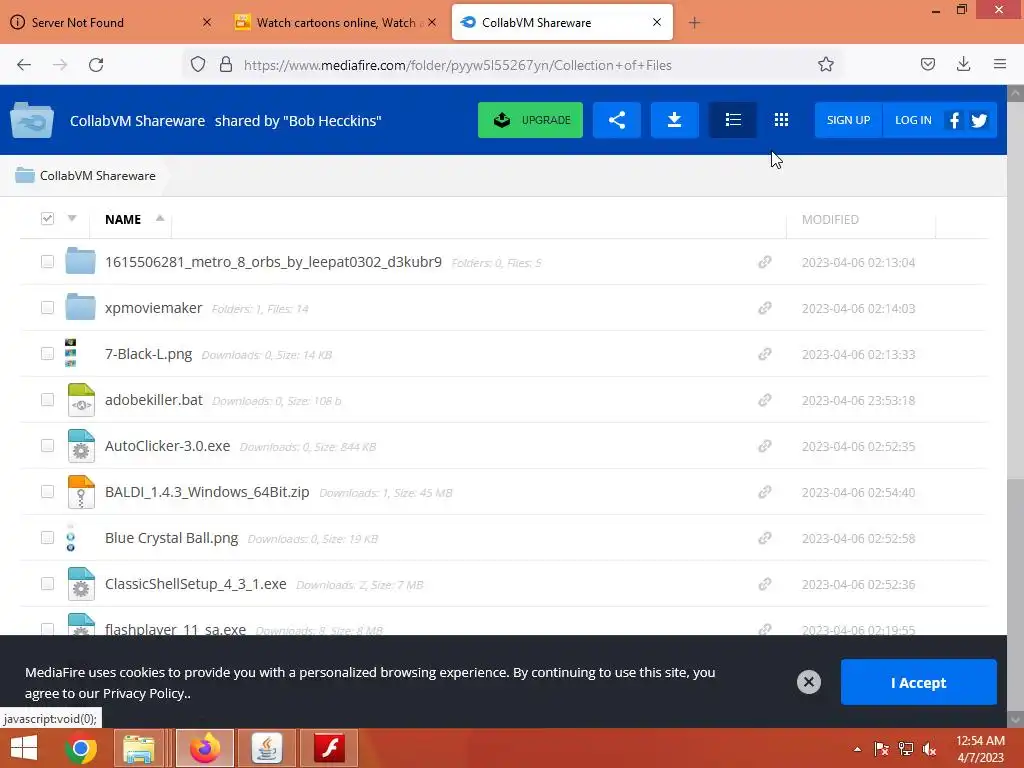Click the ClassicShellSetup exe file icon

click(81, 584)
